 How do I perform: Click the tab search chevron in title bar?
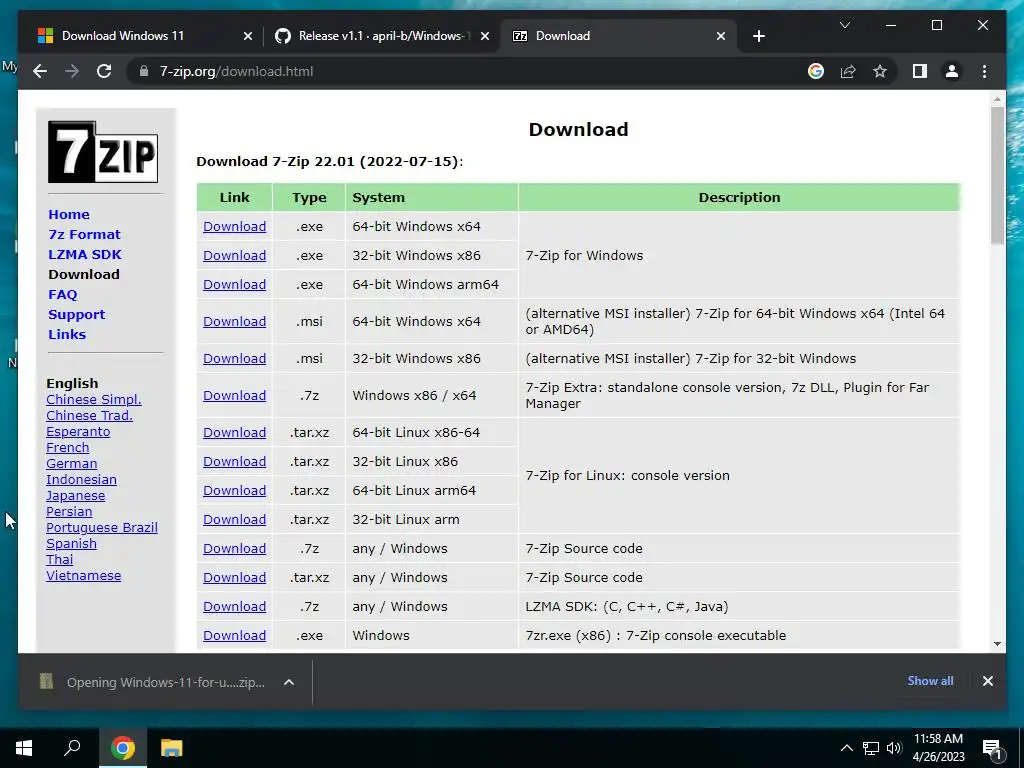click(x=844, y=25)
